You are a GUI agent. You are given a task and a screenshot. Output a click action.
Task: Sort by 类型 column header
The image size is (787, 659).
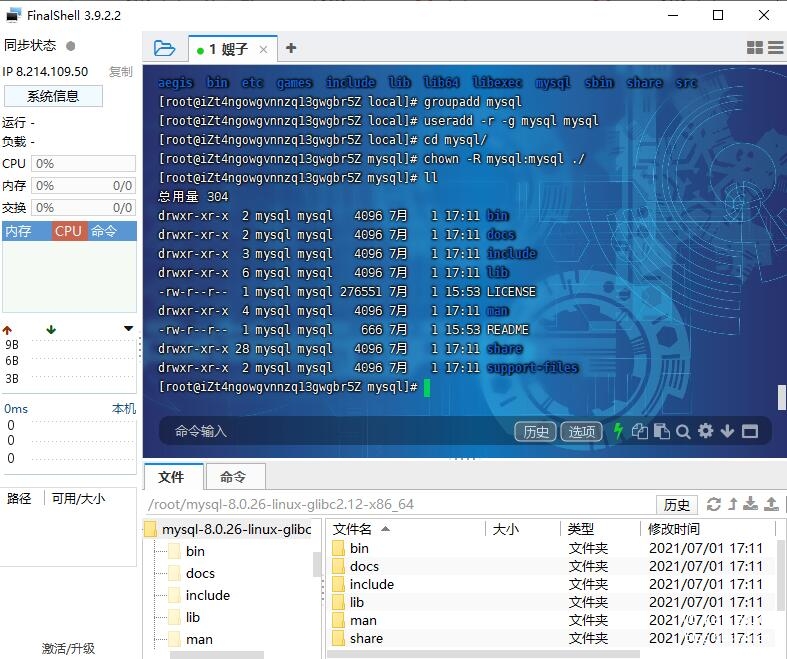tap(600, 529)
